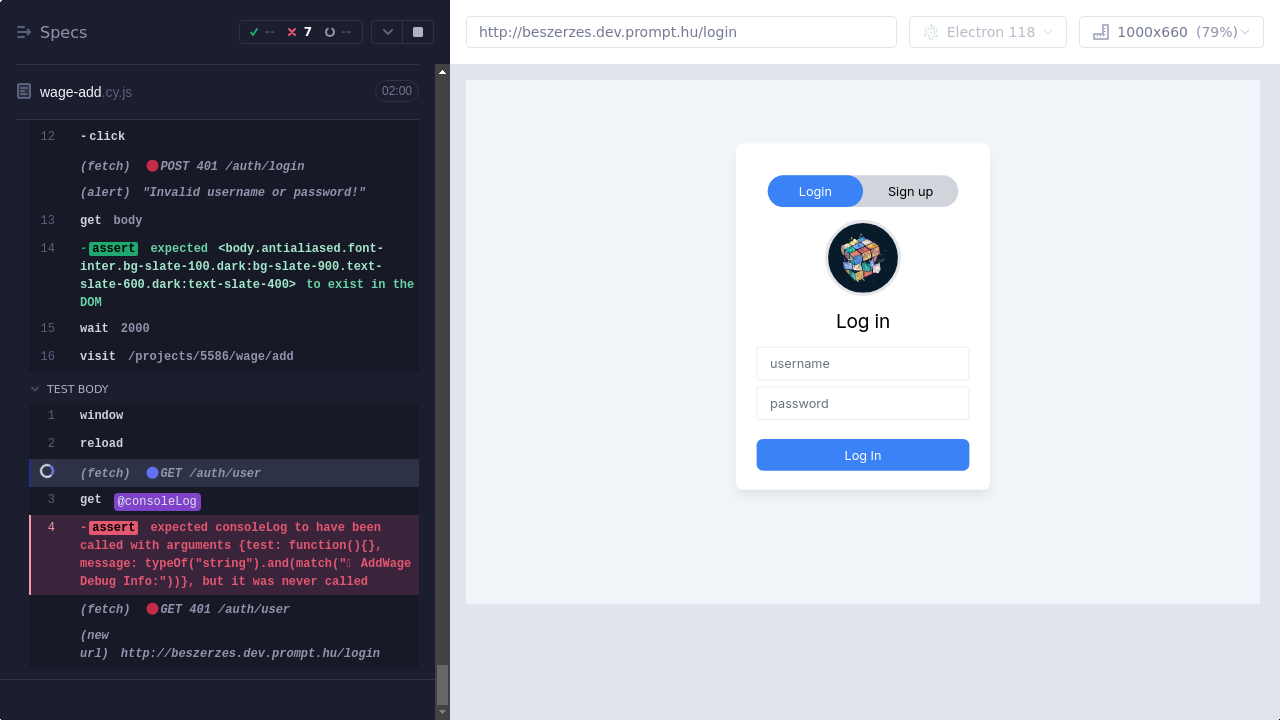Click the pending tests spinner icon
This screenshot has width=1280, height=720.
330,32
